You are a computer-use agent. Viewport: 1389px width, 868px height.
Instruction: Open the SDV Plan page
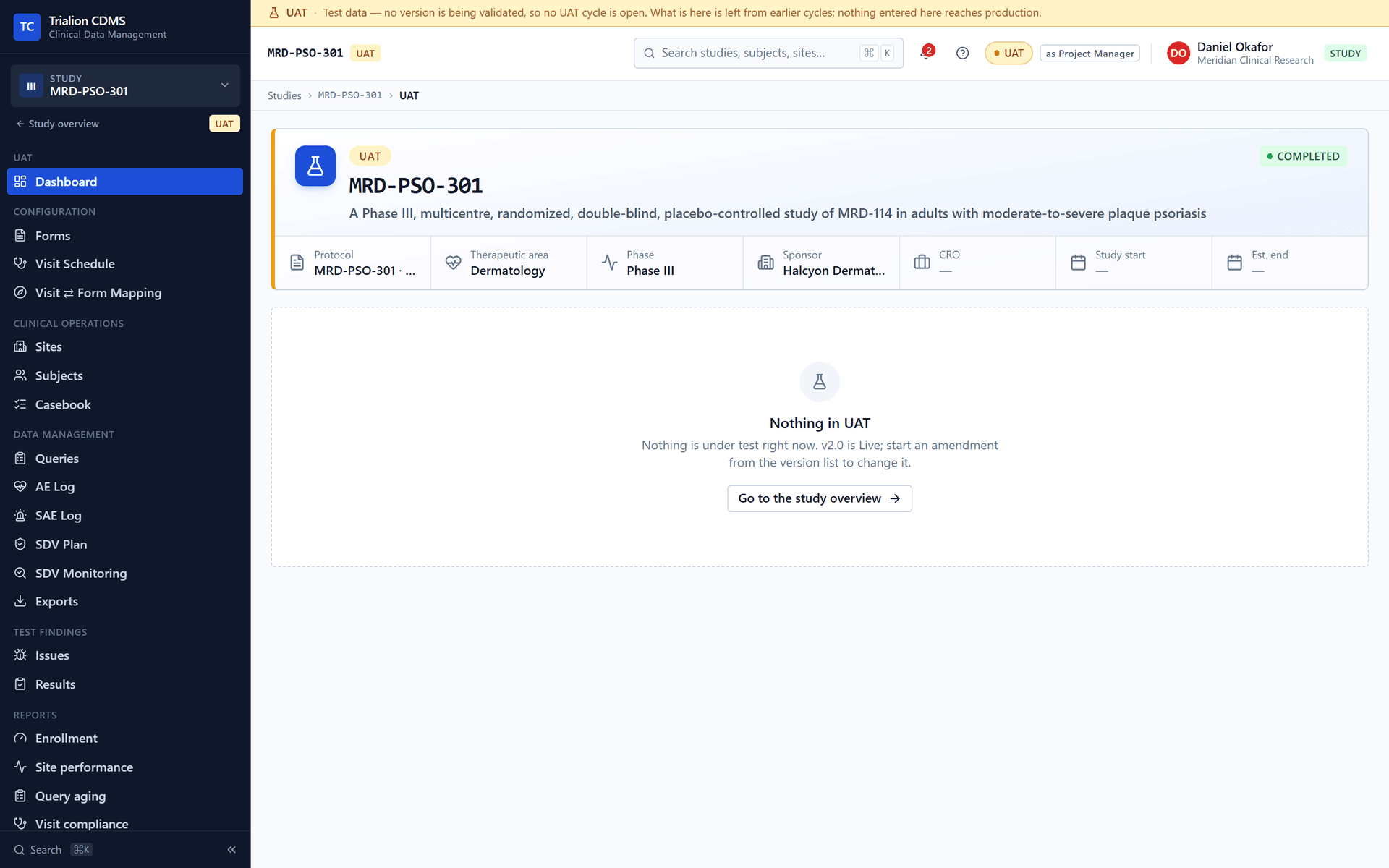(124, 545)
